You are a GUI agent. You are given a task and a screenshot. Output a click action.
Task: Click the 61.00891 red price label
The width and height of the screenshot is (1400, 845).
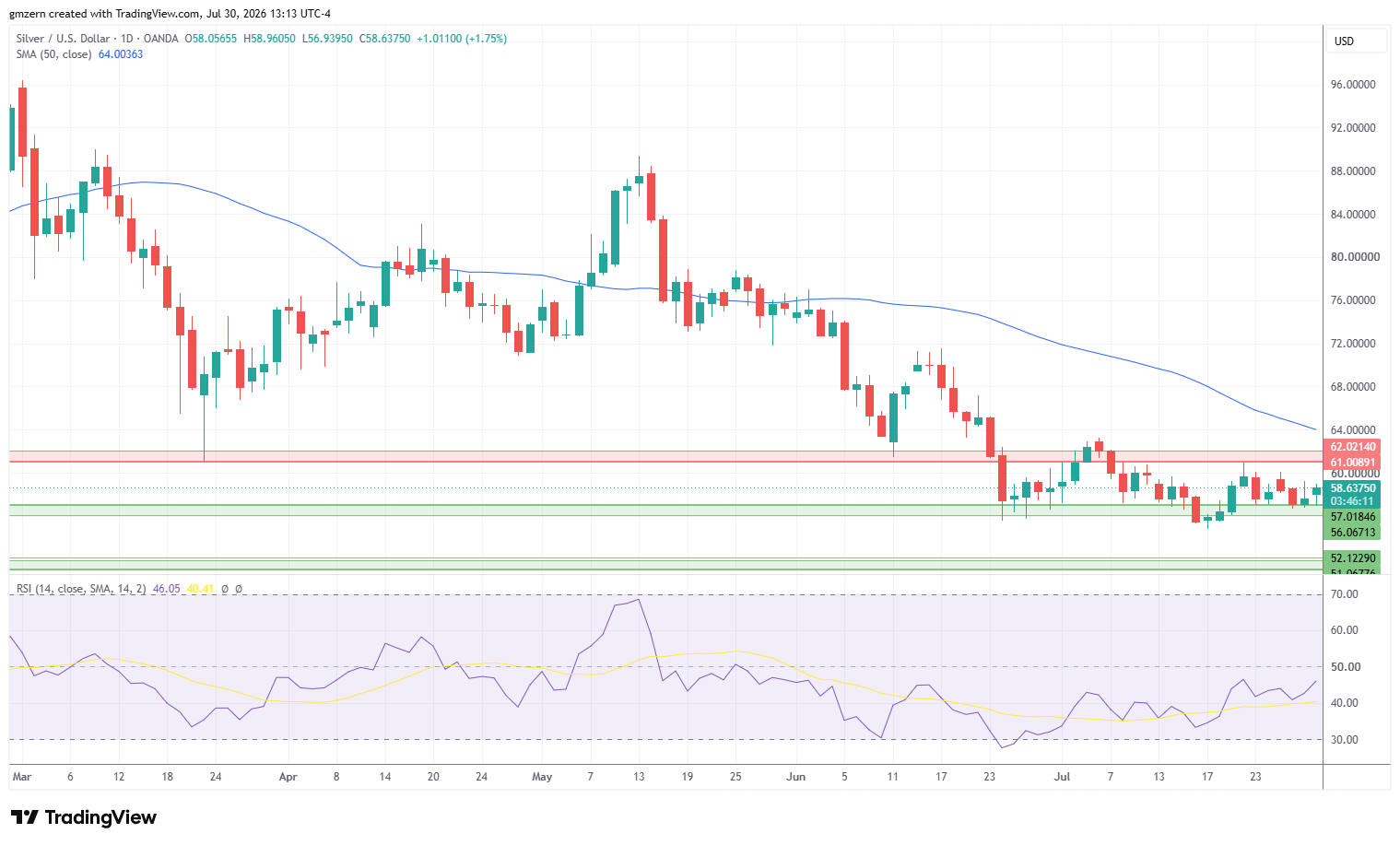(1352, 463)
